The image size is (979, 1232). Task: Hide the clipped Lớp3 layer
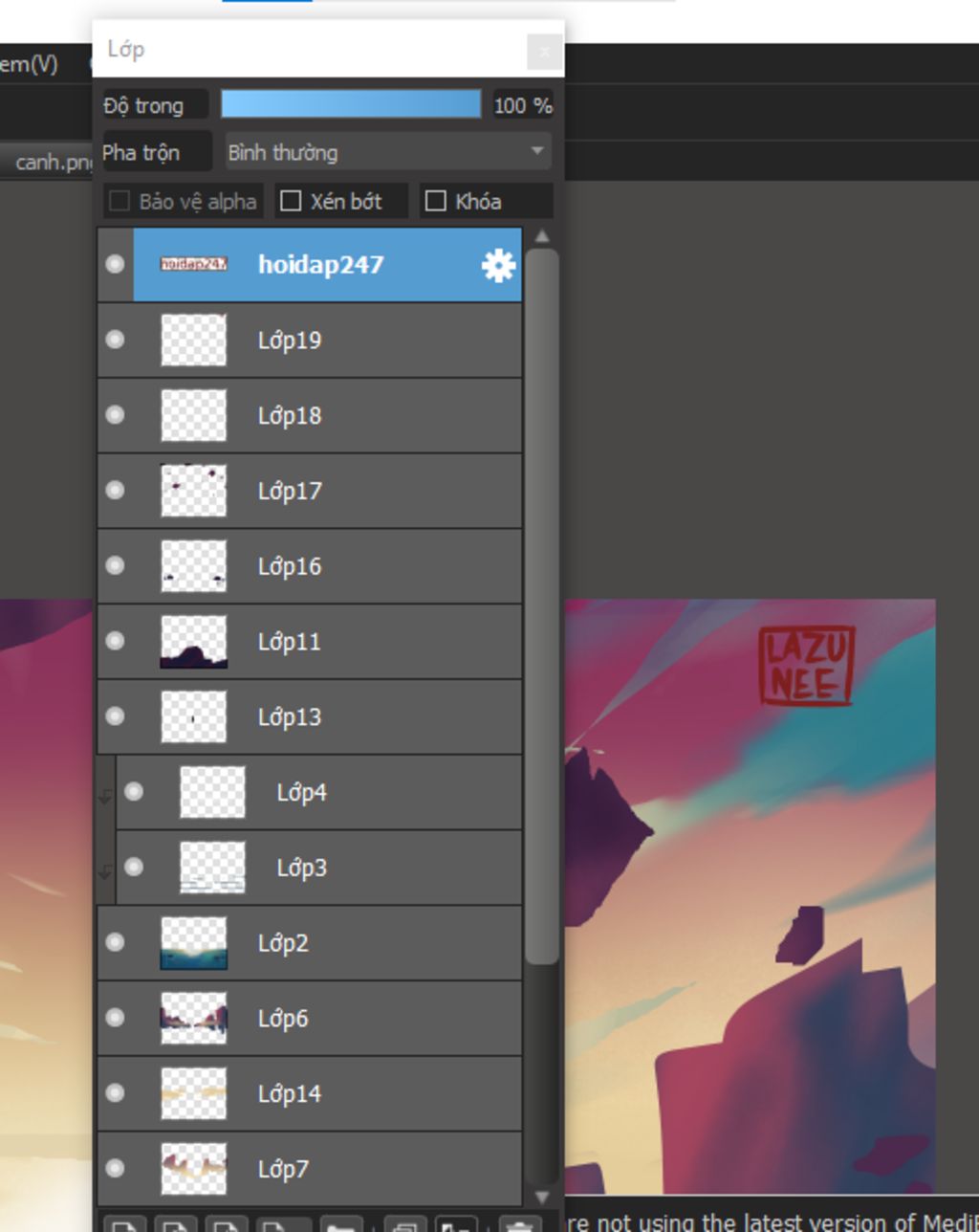click(x=134, y=867)
